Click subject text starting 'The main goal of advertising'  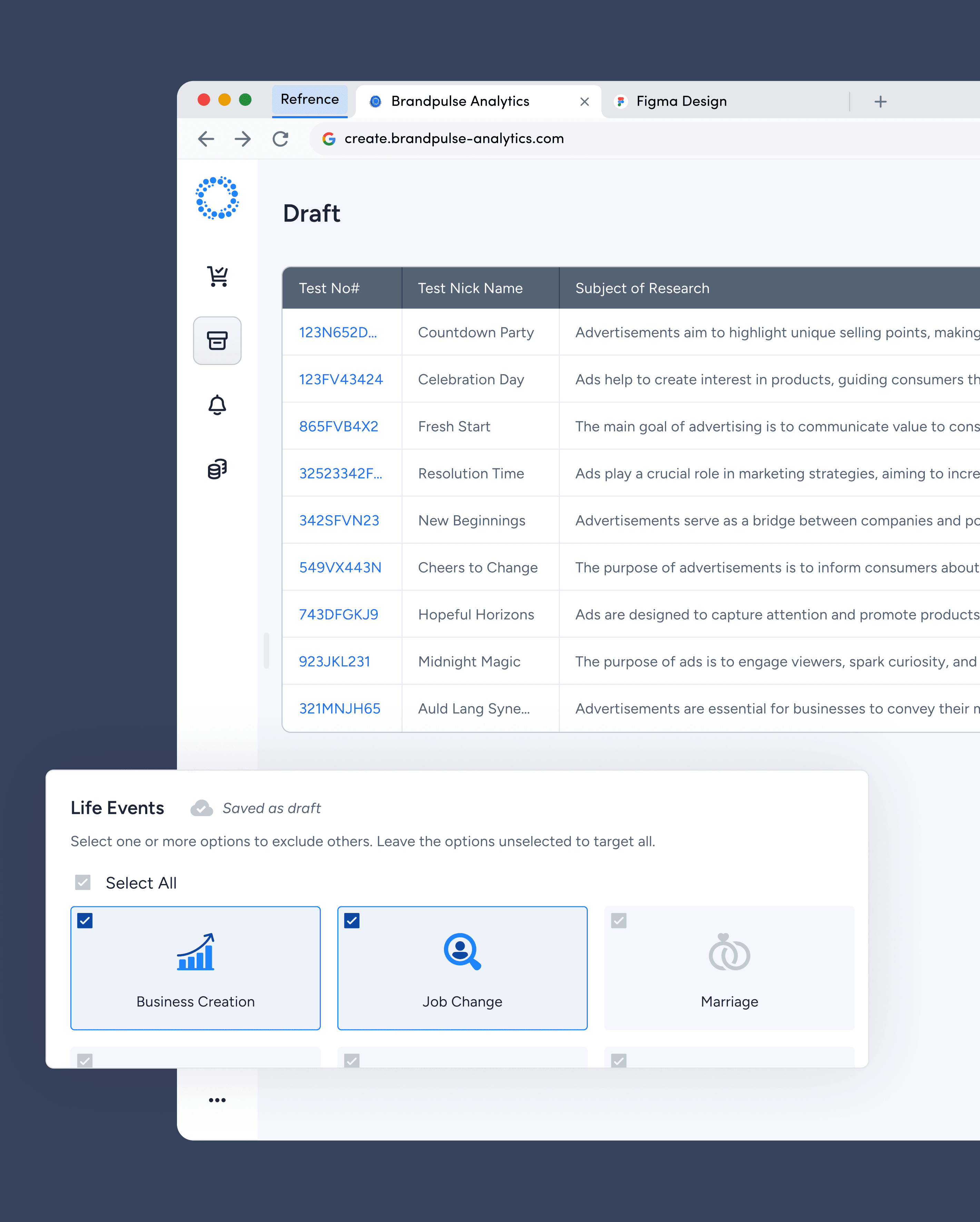778,427
